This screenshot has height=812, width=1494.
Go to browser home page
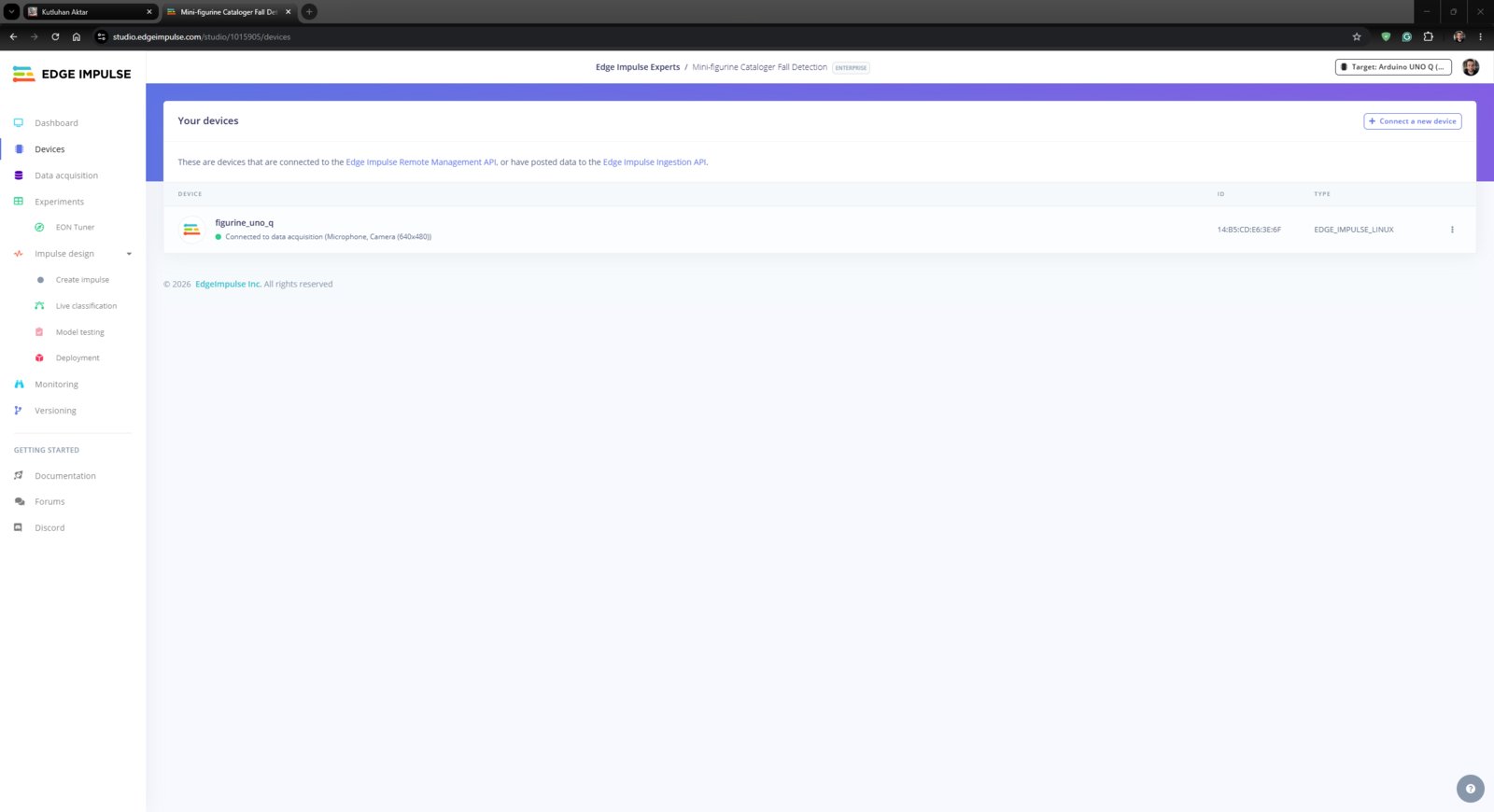(77, 37)
